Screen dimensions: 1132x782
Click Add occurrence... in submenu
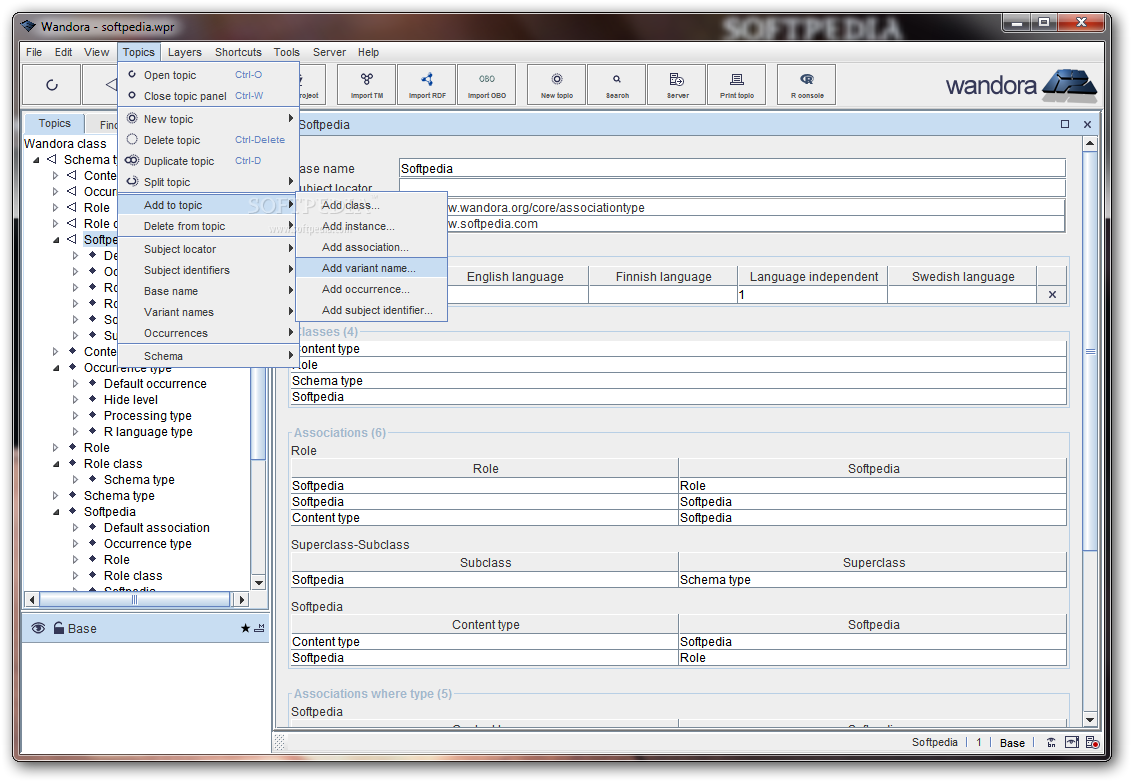pyautogui.click(x=372, y=289)
